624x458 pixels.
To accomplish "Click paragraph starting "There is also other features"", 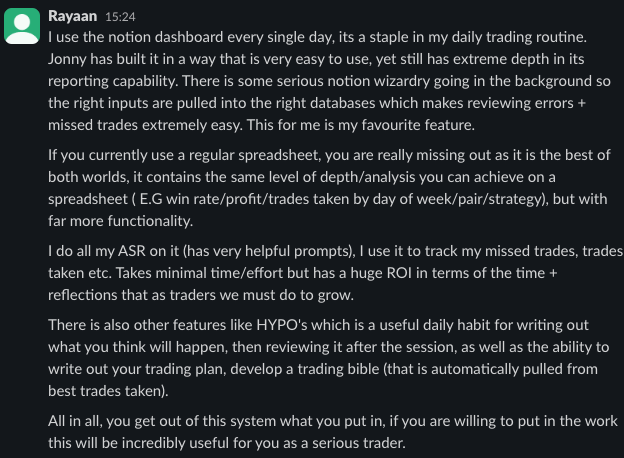I will coord(320,357).
